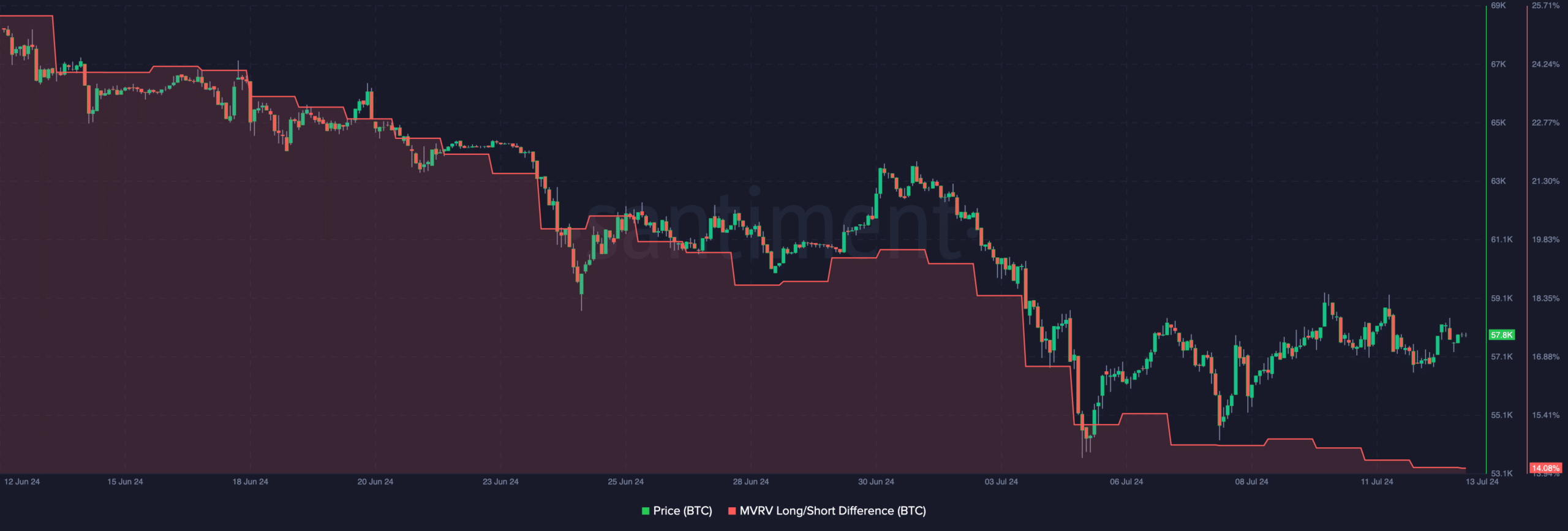The width and height of the screenshot is (1568, 531).
Task: Toggle the Price (BTC) legend entry
Action: tap(677, 511)
